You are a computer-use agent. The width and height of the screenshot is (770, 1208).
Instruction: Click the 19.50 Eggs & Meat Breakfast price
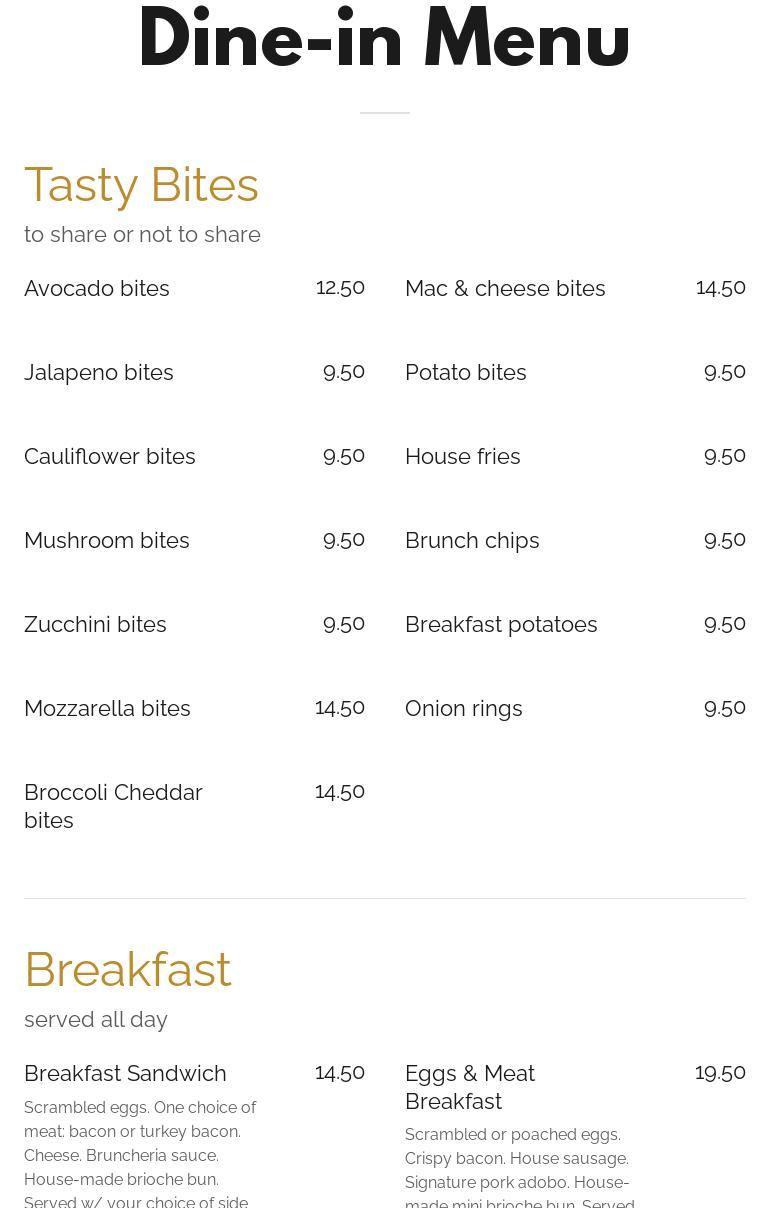pos(720,1073)
